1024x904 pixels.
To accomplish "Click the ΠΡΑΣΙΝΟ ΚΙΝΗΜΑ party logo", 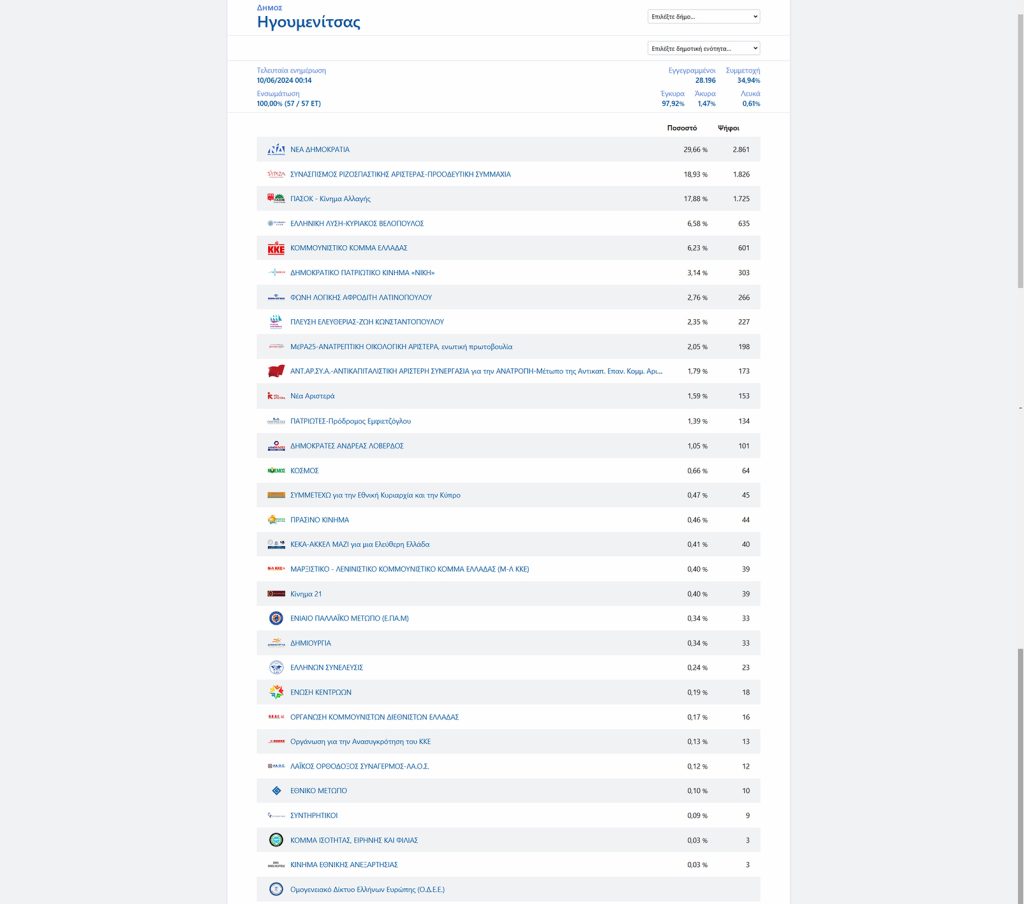I will [276, 520].
